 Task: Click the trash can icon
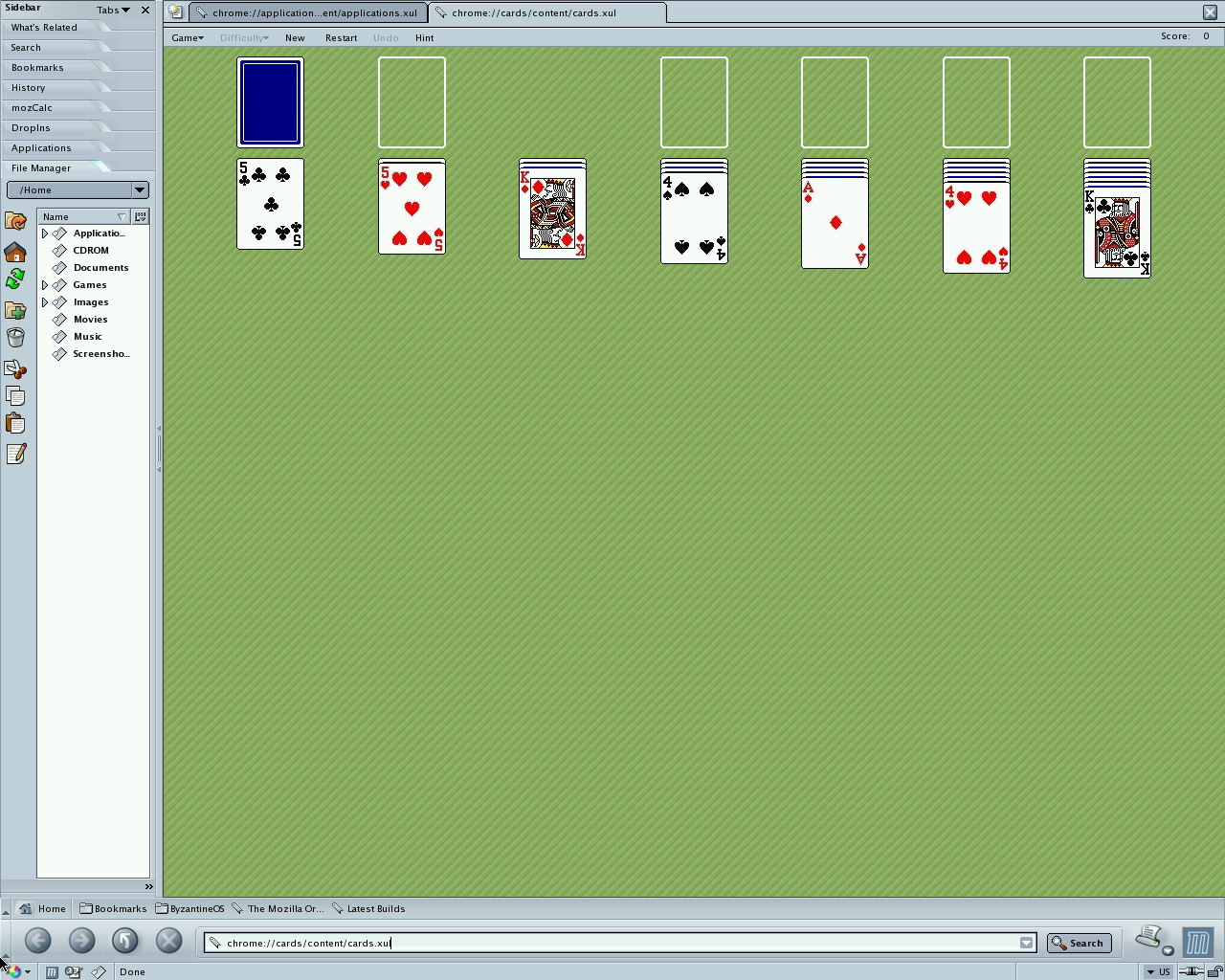coord(15,337)
